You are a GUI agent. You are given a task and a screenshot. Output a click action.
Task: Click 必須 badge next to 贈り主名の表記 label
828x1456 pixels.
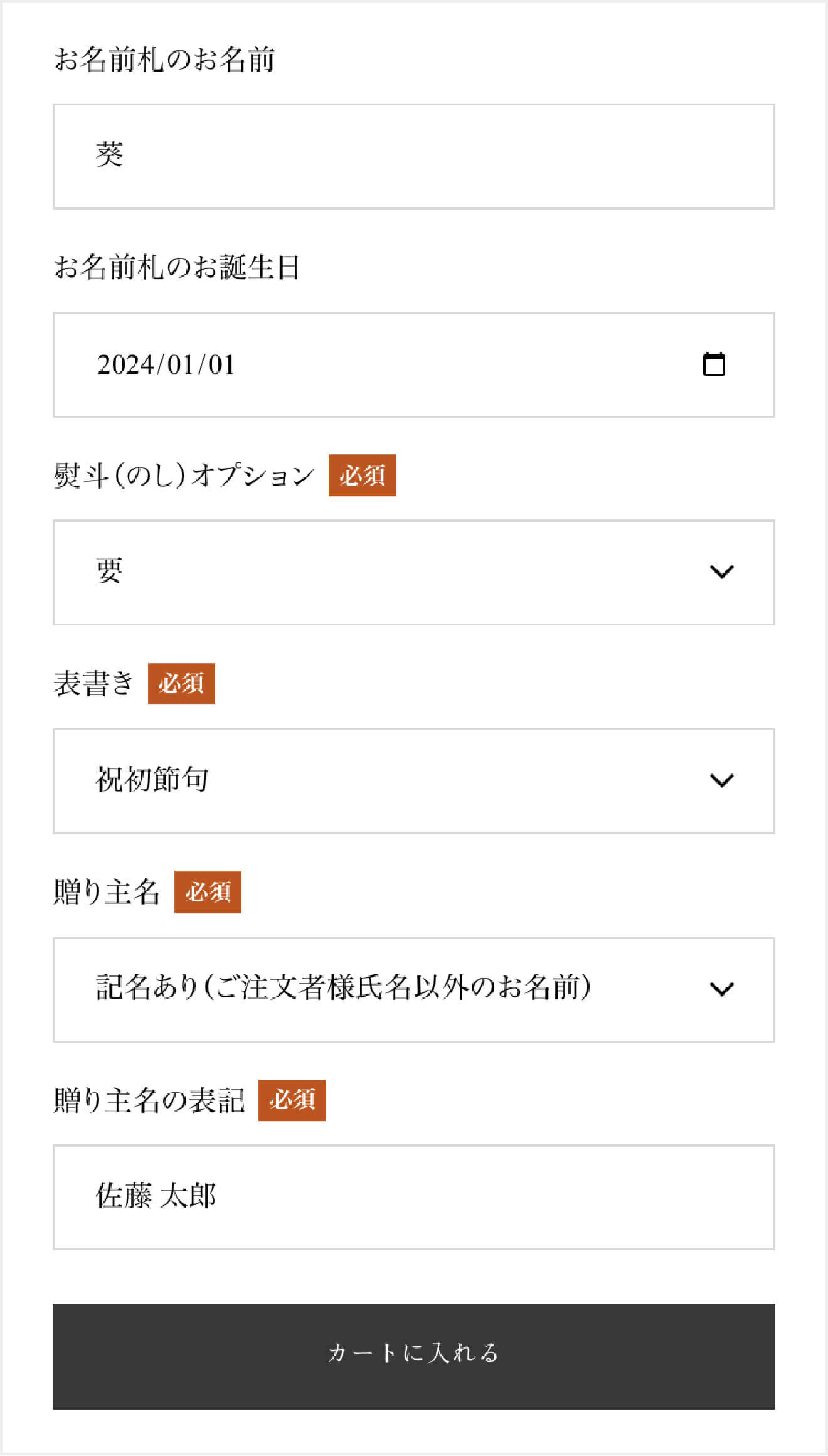(x=292, y=1100)
